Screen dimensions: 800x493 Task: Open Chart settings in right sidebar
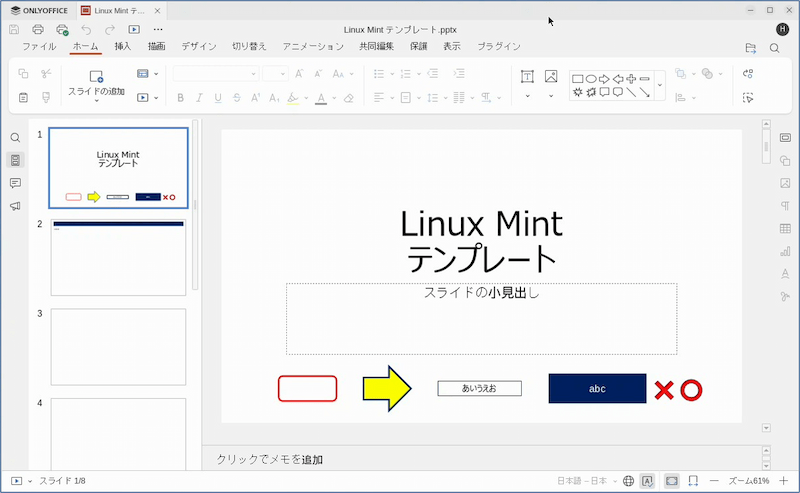point(785,251)
